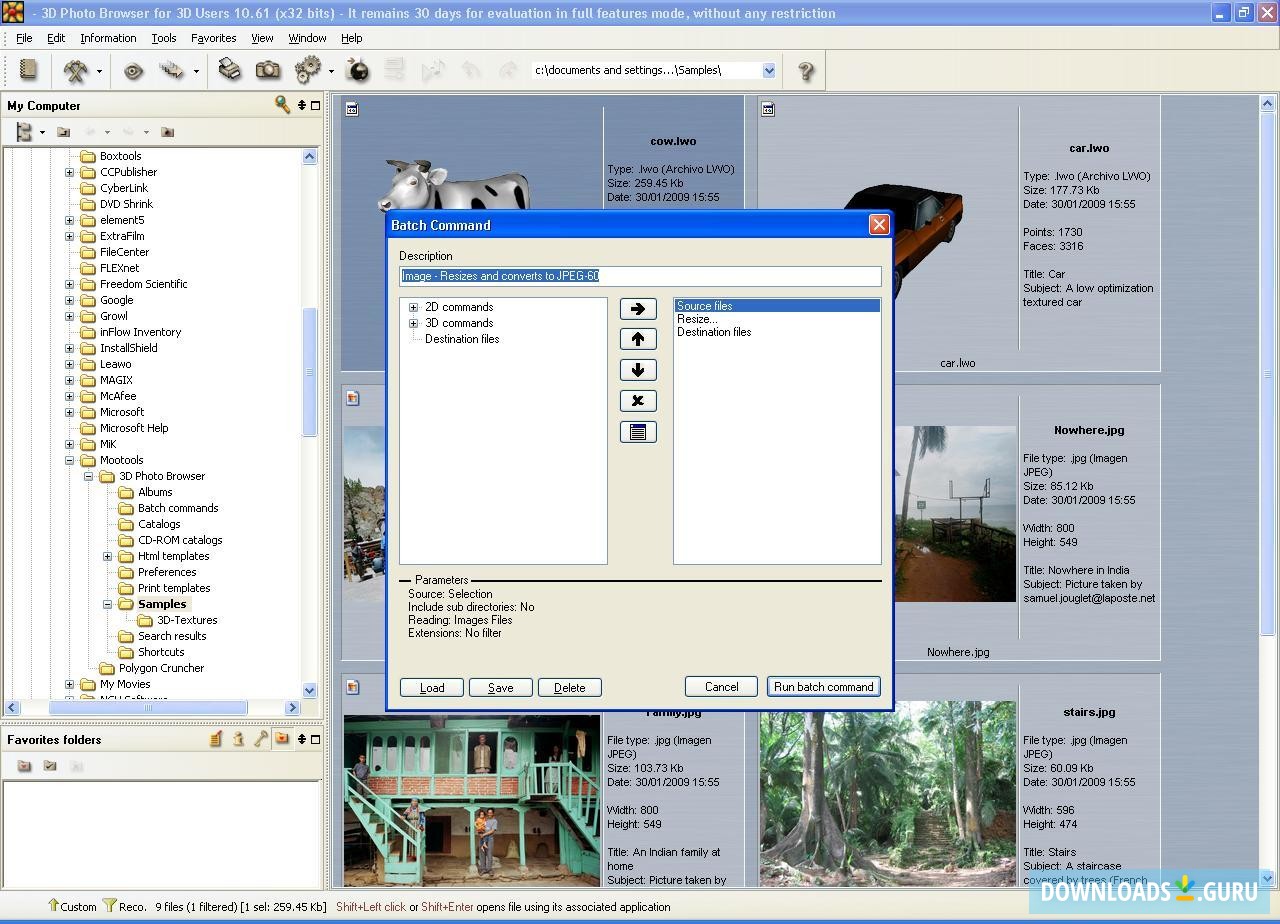Open the Samples path dropdown in the address bar
The height and width of the screenshot is (924, 1280).
coord(768,70)
